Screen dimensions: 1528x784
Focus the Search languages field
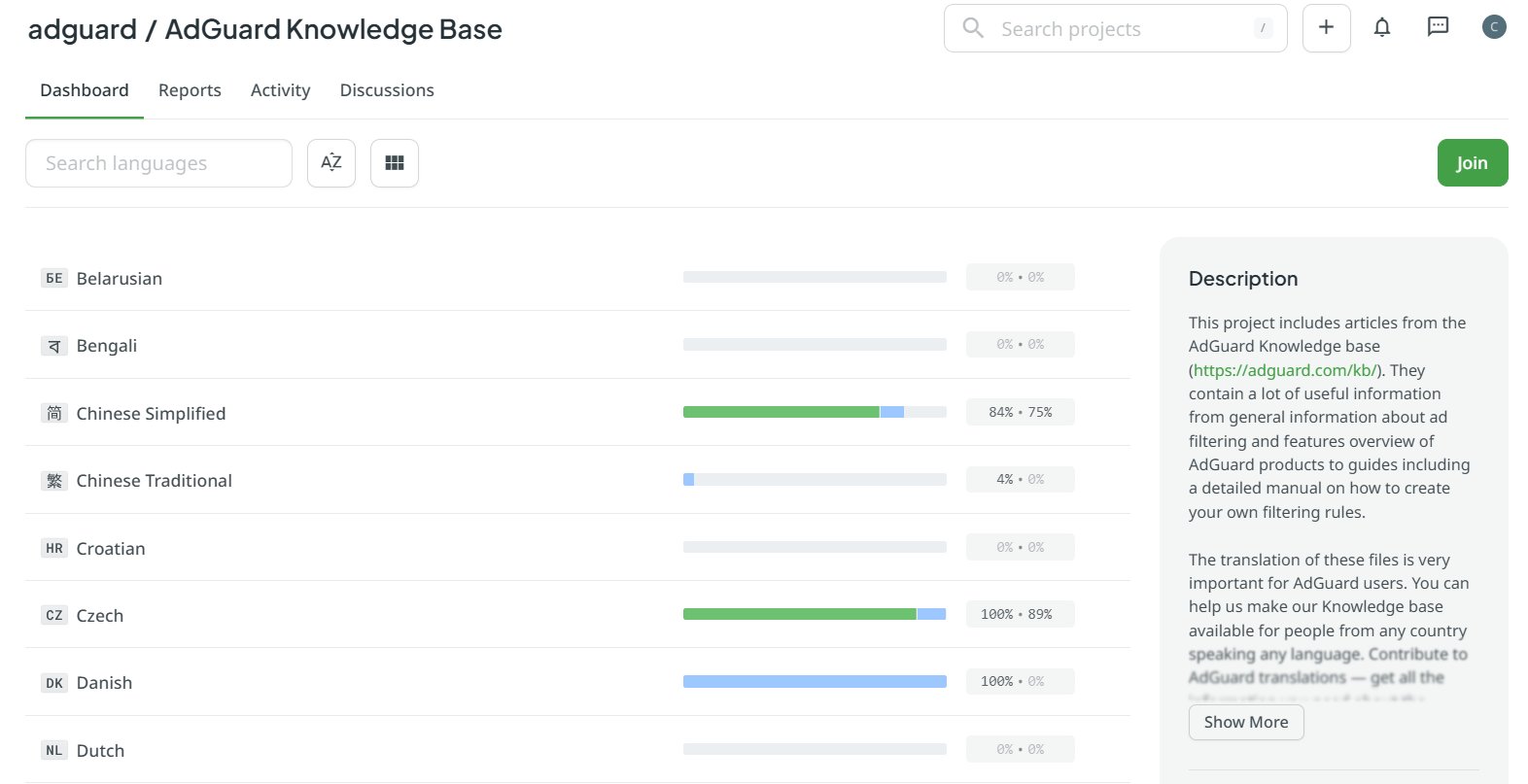click(158, 163)
